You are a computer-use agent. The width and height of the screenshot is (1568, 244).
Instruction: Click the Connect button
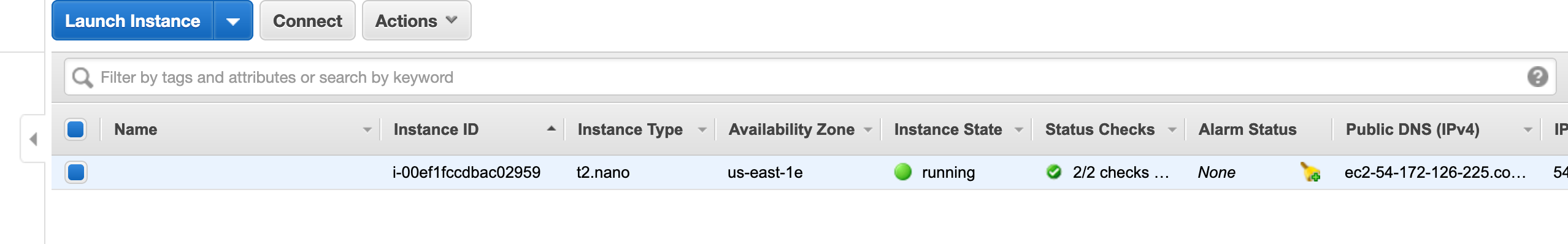pyautogui.click(x=307, y=21)
